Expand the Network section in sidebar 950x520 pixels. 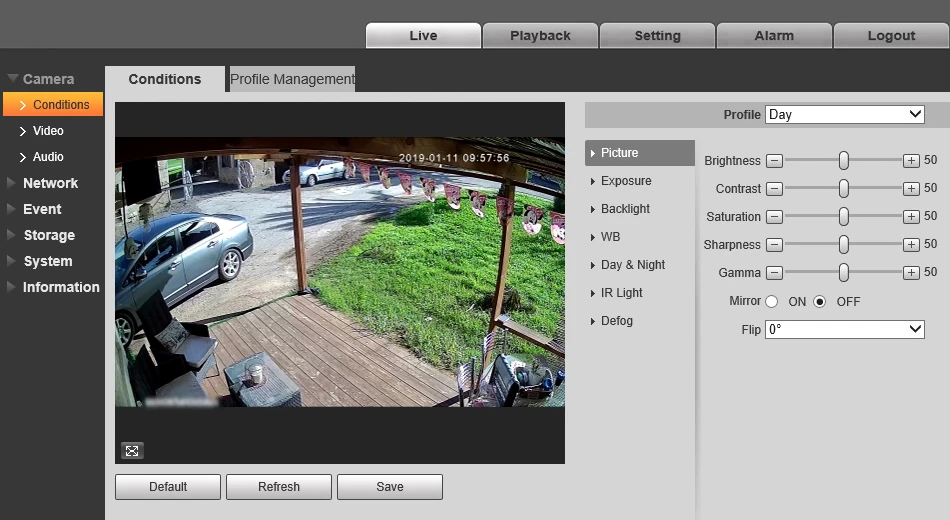tap(42, 183)
